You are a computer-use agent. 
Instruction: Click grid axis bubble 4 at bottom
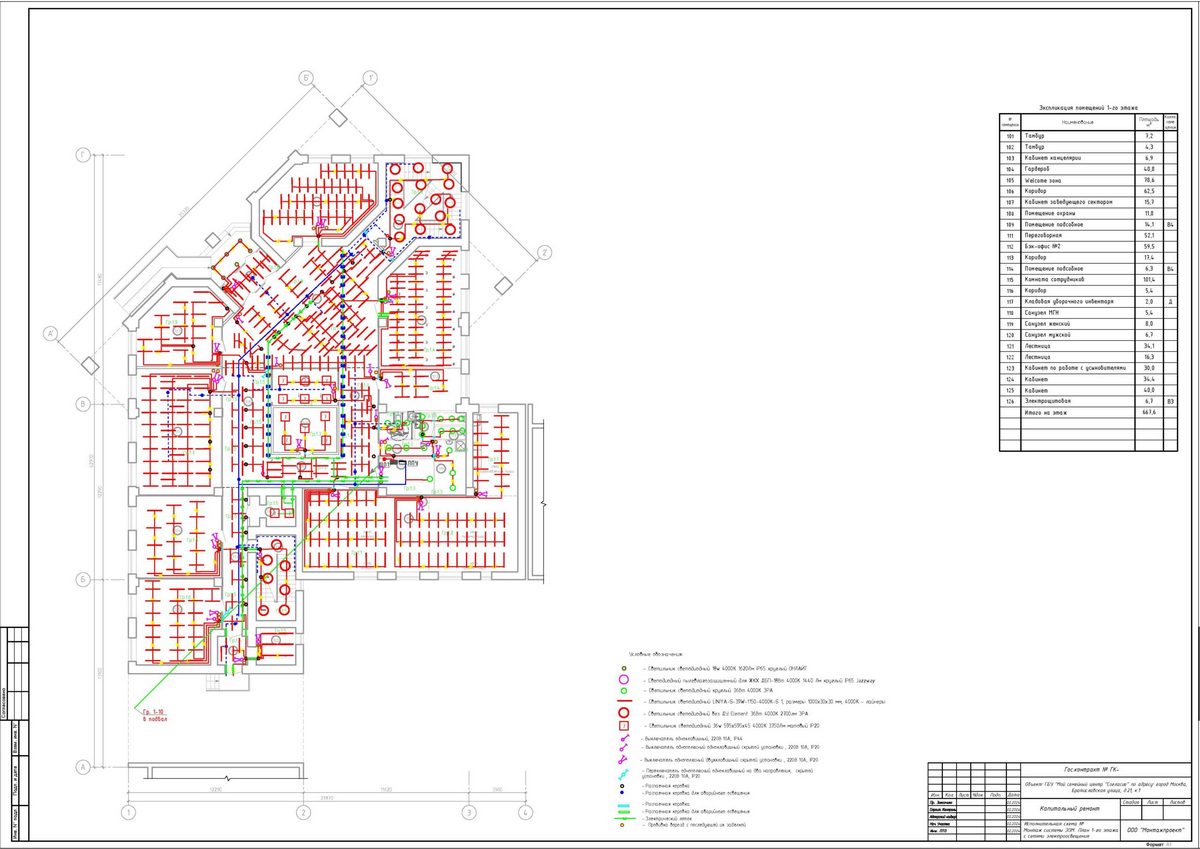[525, 814]
